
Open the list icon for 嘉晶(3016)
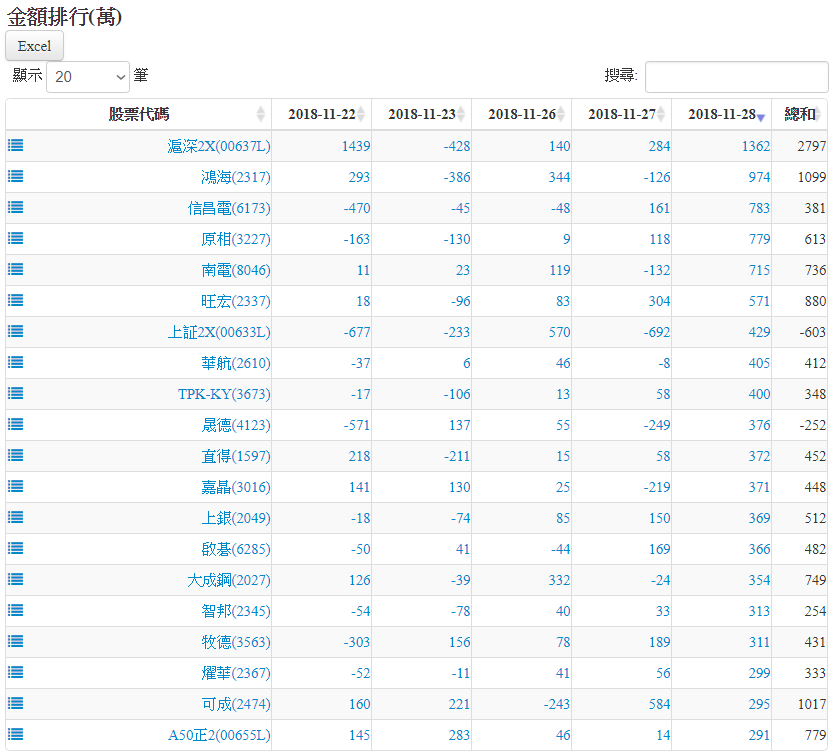pos(16,486)
